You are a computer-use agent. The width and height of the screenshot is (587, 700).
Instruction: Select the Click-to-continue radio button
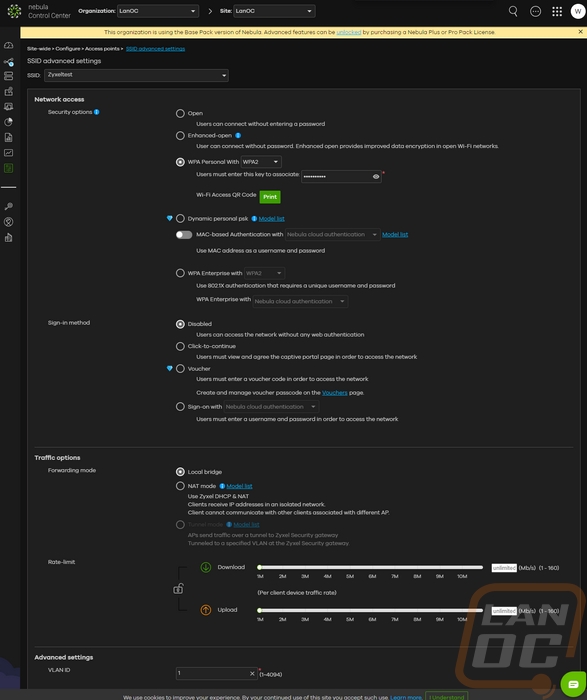pos(180,346)
